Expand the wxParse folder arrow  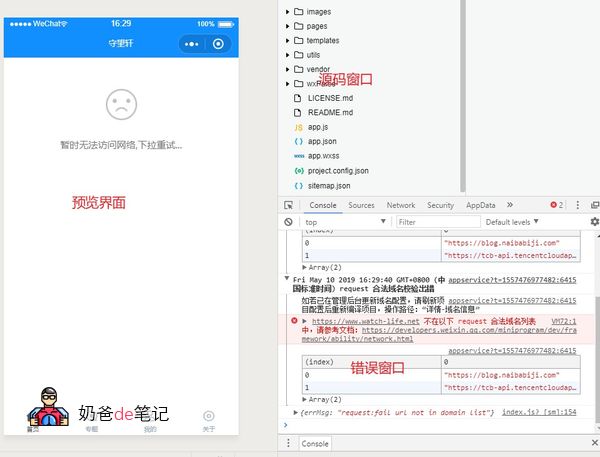pyautogui.click(x=287, y=83)
